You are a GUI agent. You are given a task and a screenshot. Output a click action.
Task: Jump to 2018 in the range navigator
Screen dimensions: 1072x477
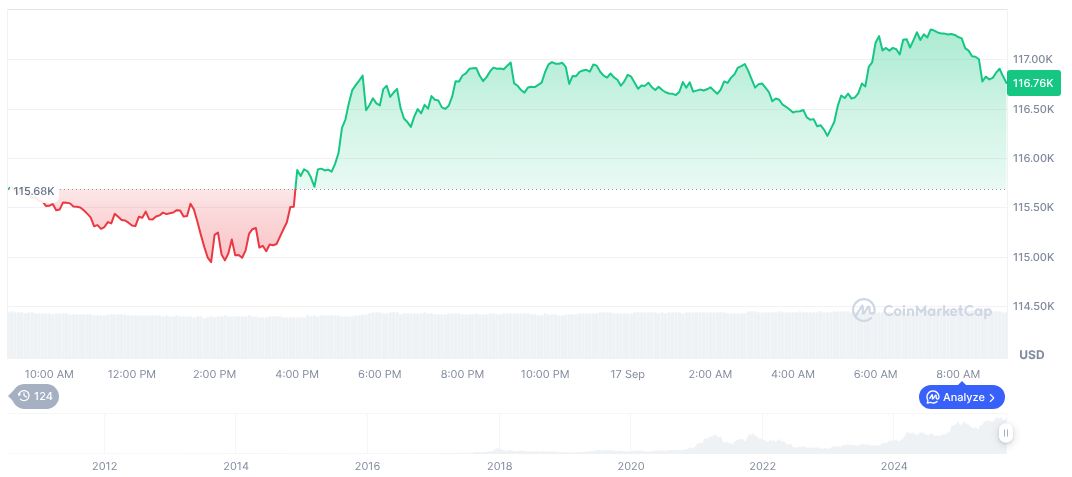499,465
